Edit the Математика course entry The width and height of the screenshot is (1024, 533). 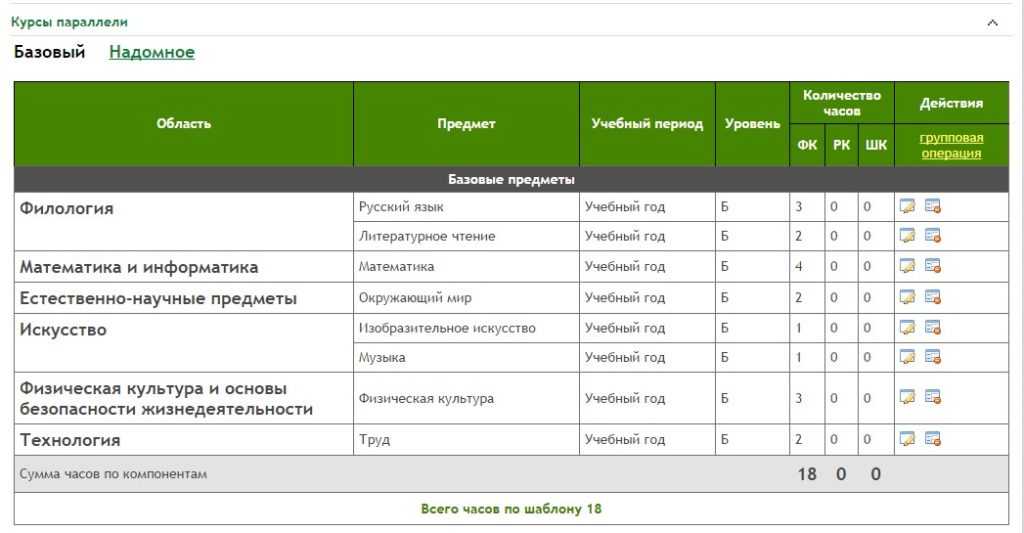tap(907, 266)
